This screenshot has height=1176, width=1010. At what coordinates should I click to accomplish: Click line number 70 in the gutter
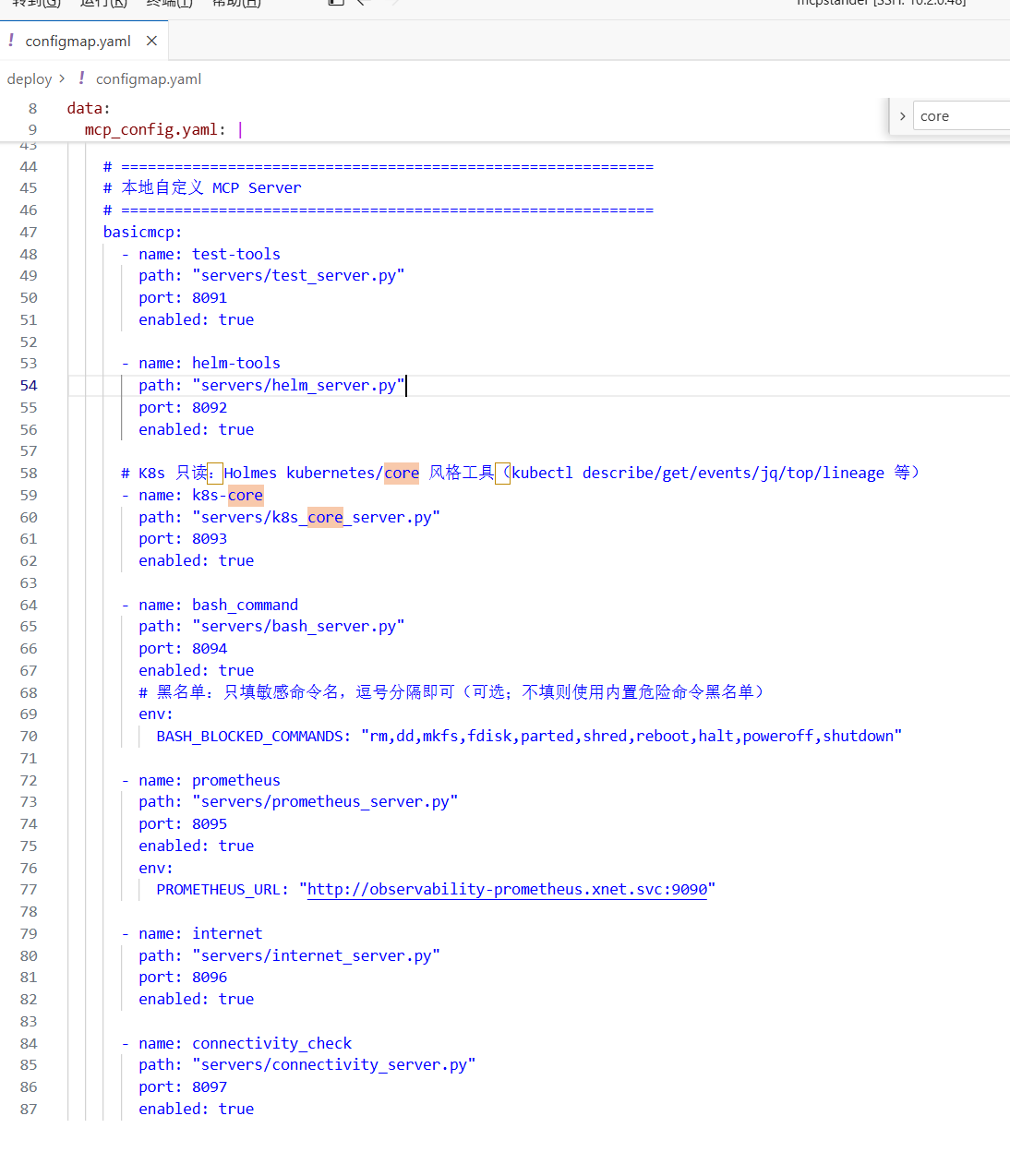[x=29, y=736]
